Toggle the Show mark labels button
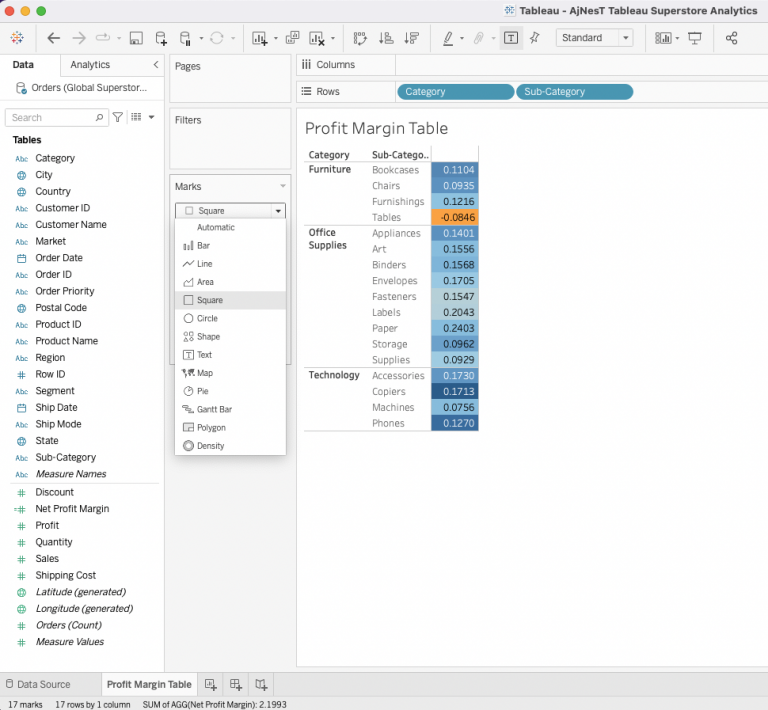This screenshot has height=710, width=768. 511,38
